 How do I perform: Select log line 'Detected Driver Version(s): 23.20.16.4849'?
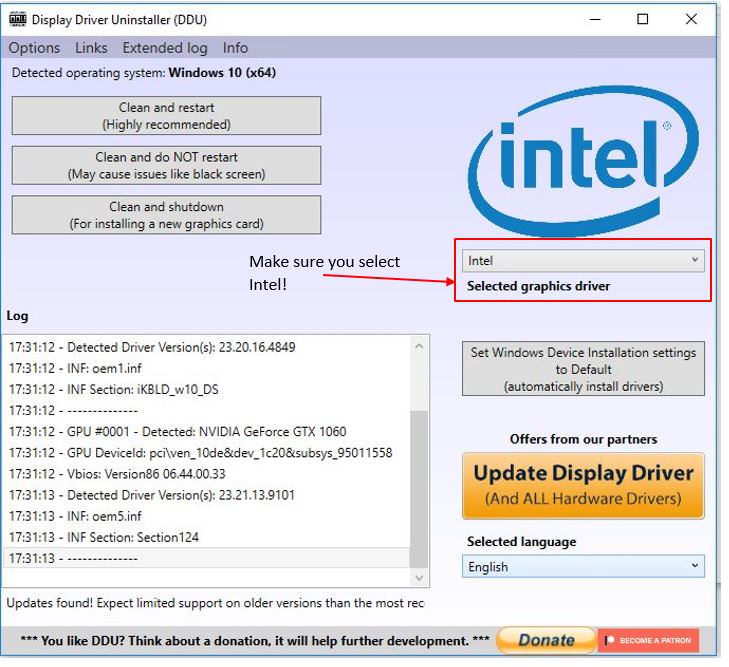tap(207, 347)
